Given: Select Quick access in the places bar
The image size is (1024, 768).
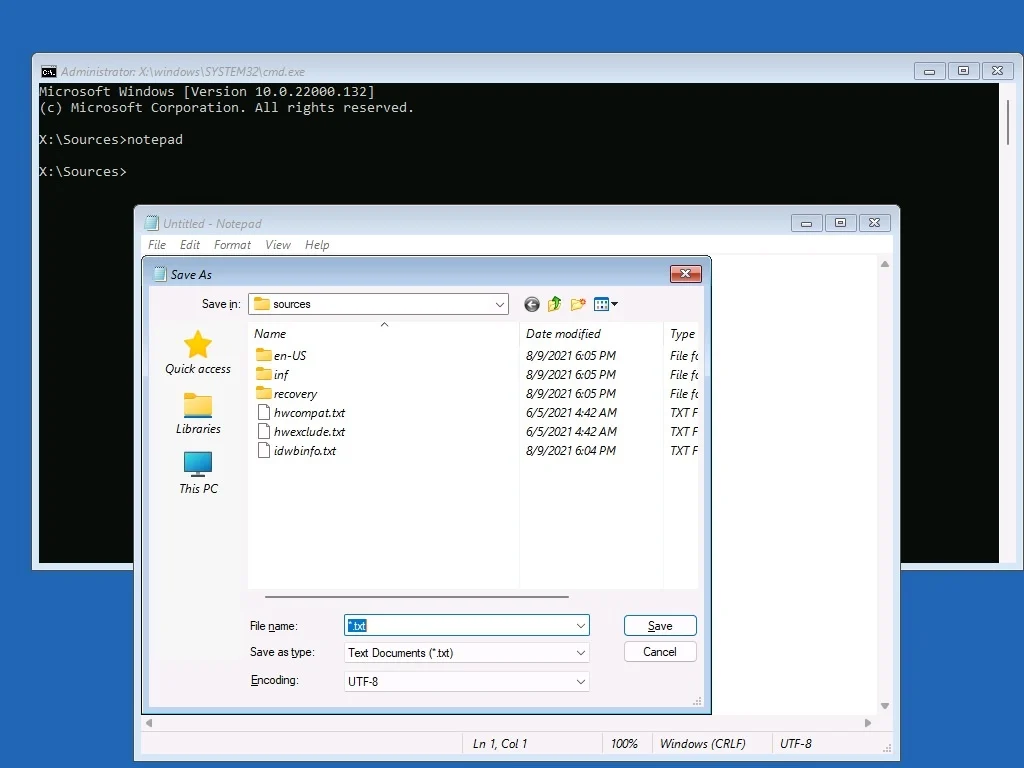Looking at the screenshot, I should tap(198, 353).
